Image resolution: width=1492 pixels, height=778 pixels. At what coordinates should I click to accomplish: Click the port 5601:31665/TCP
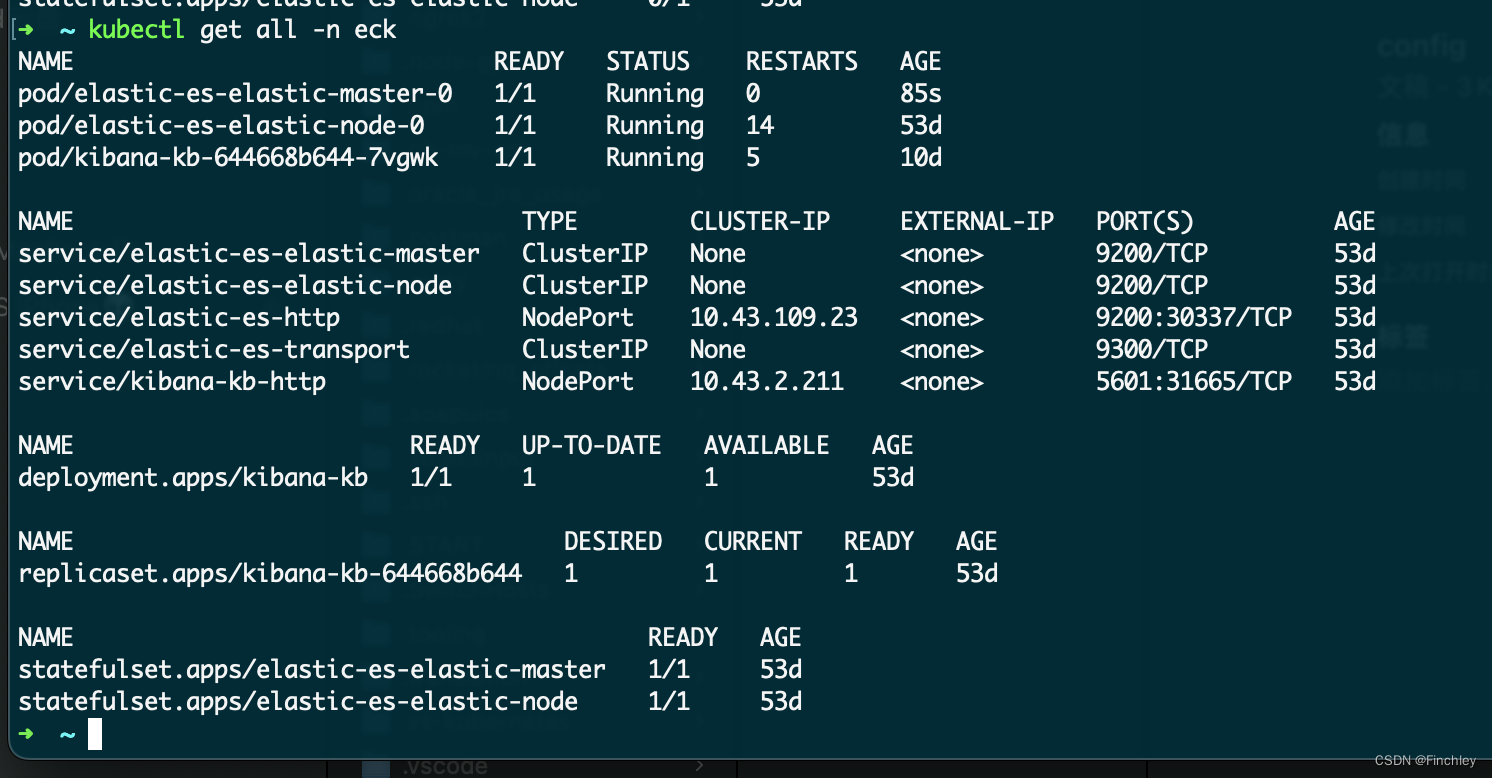coord(1194,382)
